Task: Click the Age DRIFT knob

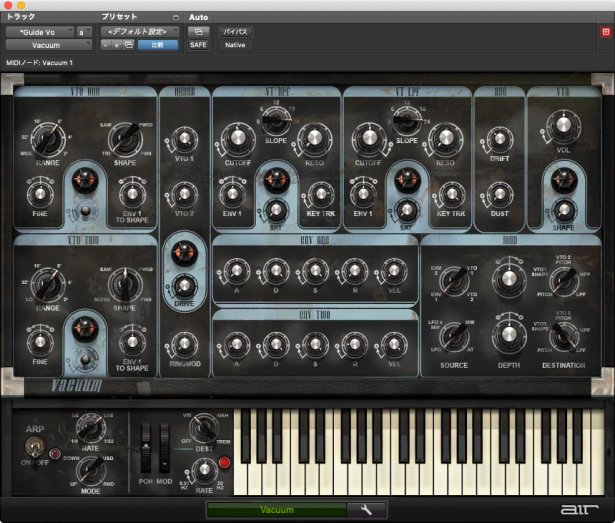Action: coord(500,140)
